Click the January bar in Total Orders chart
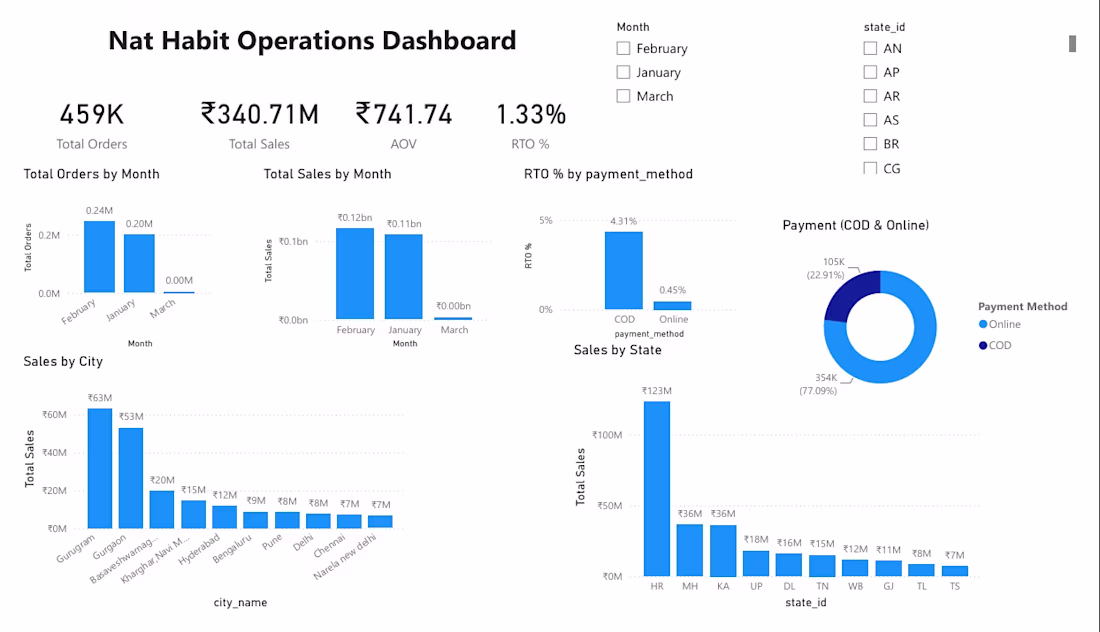 [x=139, y=263]
